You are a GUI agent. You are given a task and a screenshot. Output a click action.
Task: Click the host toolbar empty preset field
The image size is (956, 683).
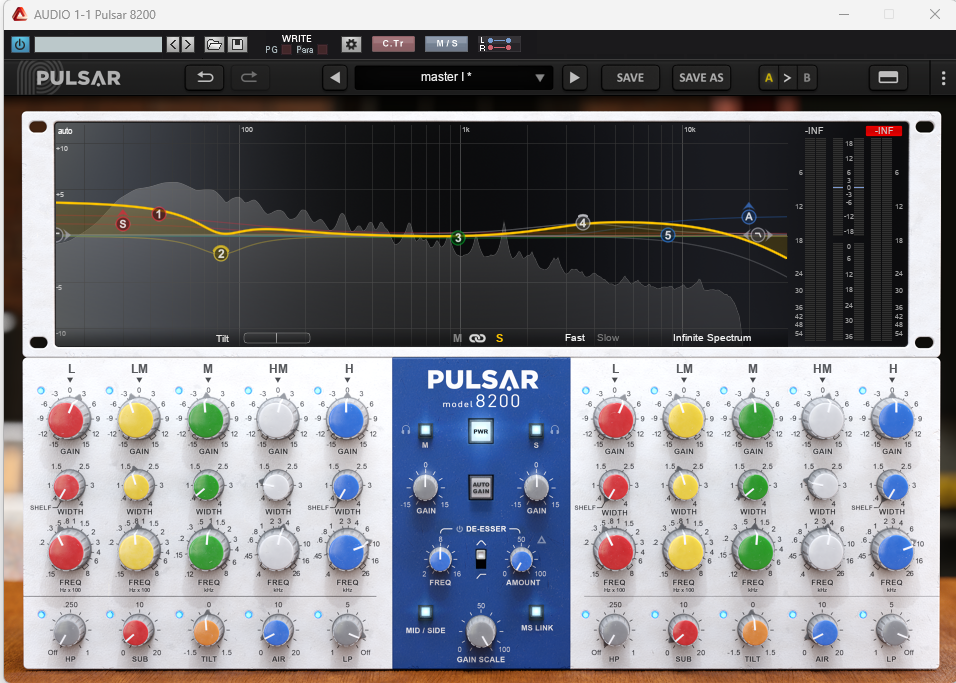[x=98, y=45]
